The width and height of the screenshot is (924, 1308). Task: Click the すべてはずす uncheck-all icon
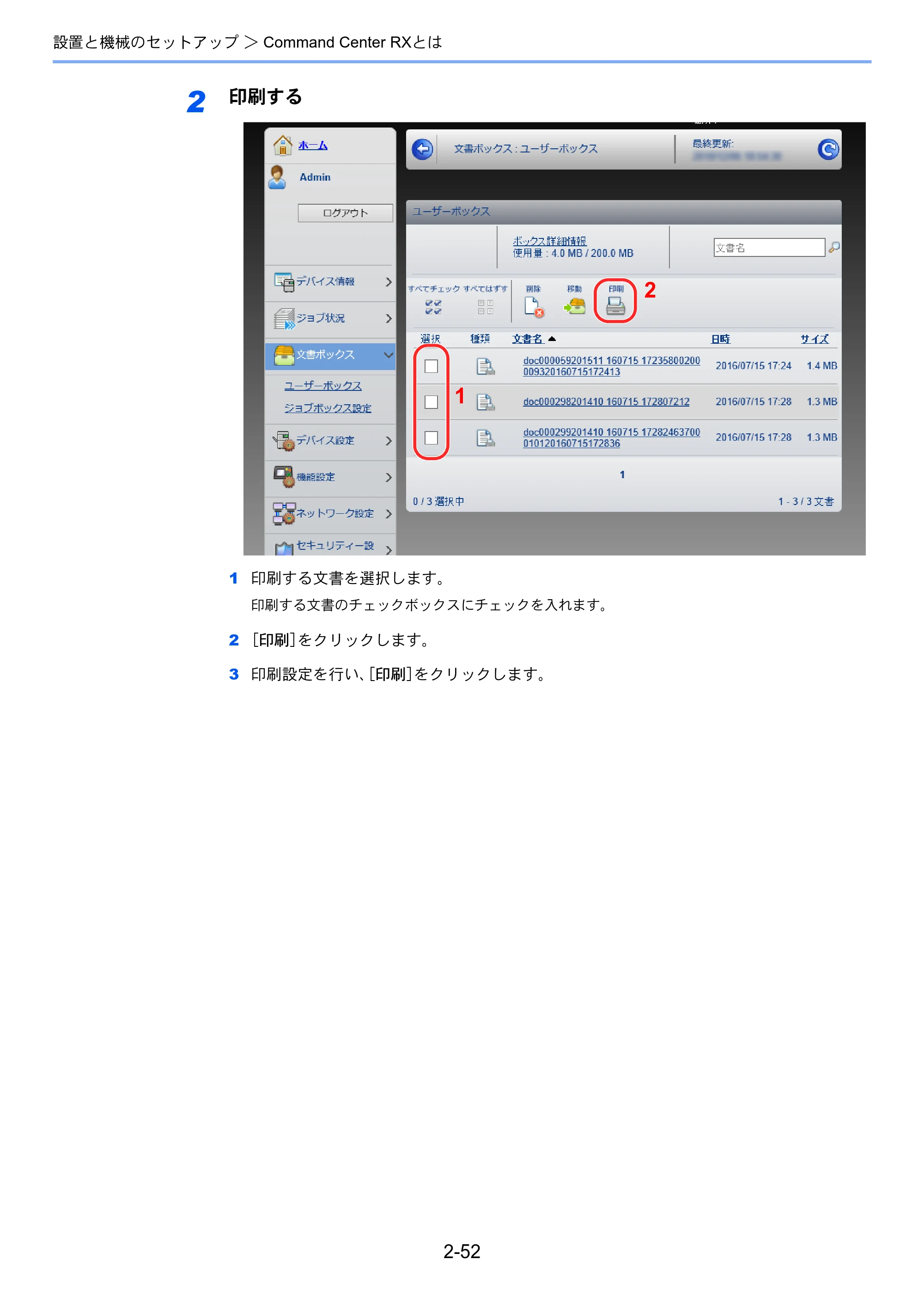click(x=486, y=307)
